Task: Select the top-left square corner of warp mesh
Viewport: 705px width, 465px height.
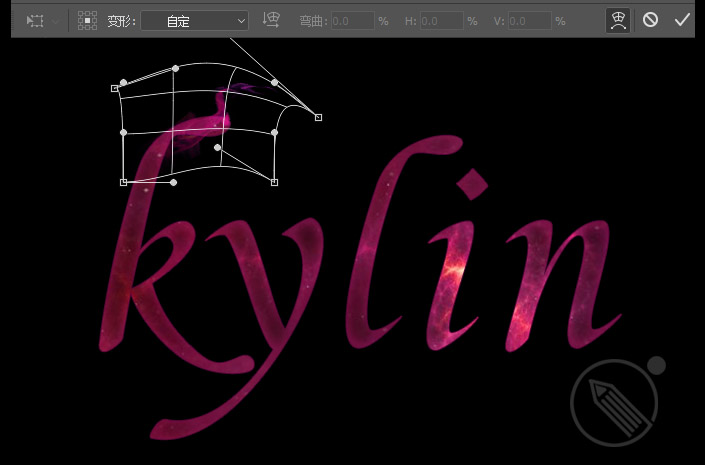Action: [x=115, y=89]
